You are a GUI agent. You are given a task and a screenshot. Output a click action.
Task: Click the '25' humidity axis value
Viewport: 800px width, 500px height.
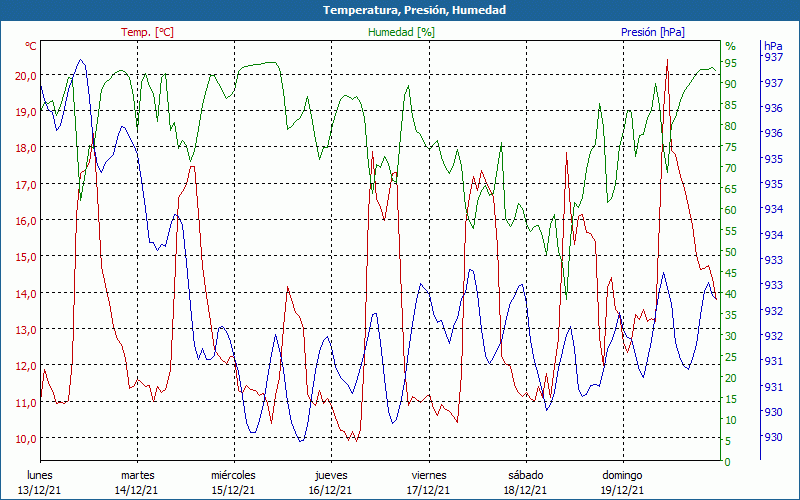tap(731, 357)
